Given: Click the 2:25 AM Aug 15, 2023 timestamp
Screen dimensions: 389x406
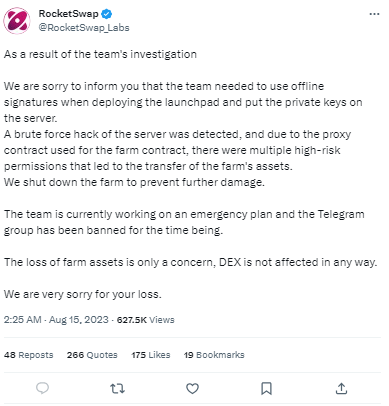Looking at the screenshot, I should pyautogui.click(x=56, y=320).
